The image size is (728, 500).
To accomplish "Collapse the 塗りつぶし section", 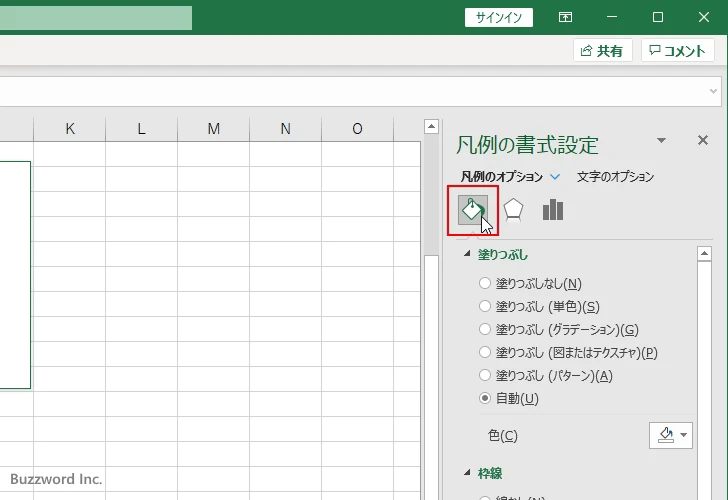I will point(467,254).
